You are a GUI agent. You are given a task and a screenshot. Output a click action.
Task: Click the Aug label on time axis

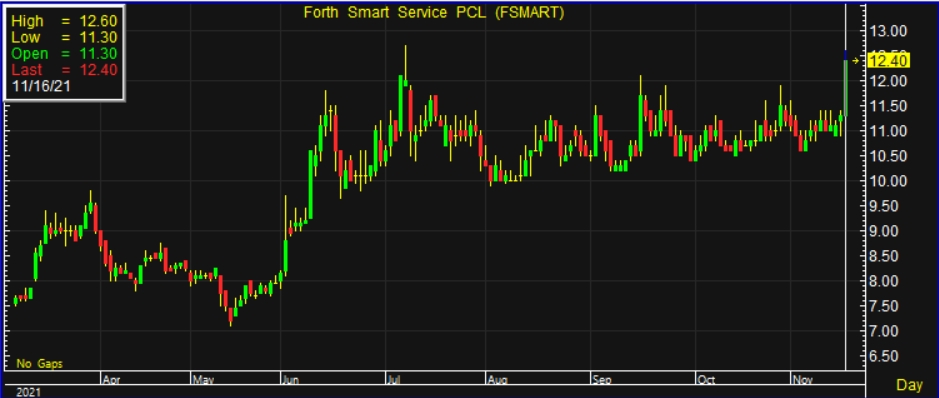pos(498,379)
